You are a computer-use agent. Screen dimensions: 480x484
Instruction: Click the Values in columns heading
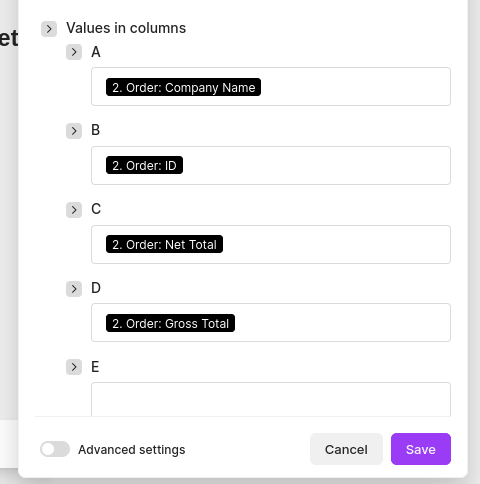tap(126, 28)
